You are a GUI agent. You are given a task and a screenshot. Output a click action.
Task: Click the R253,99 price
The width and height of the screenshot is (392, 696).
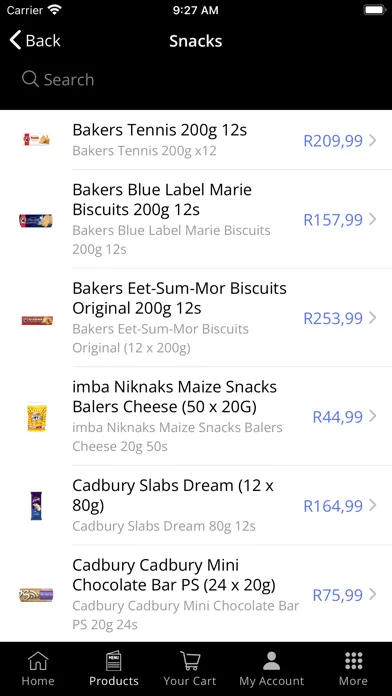pos(333,318)
